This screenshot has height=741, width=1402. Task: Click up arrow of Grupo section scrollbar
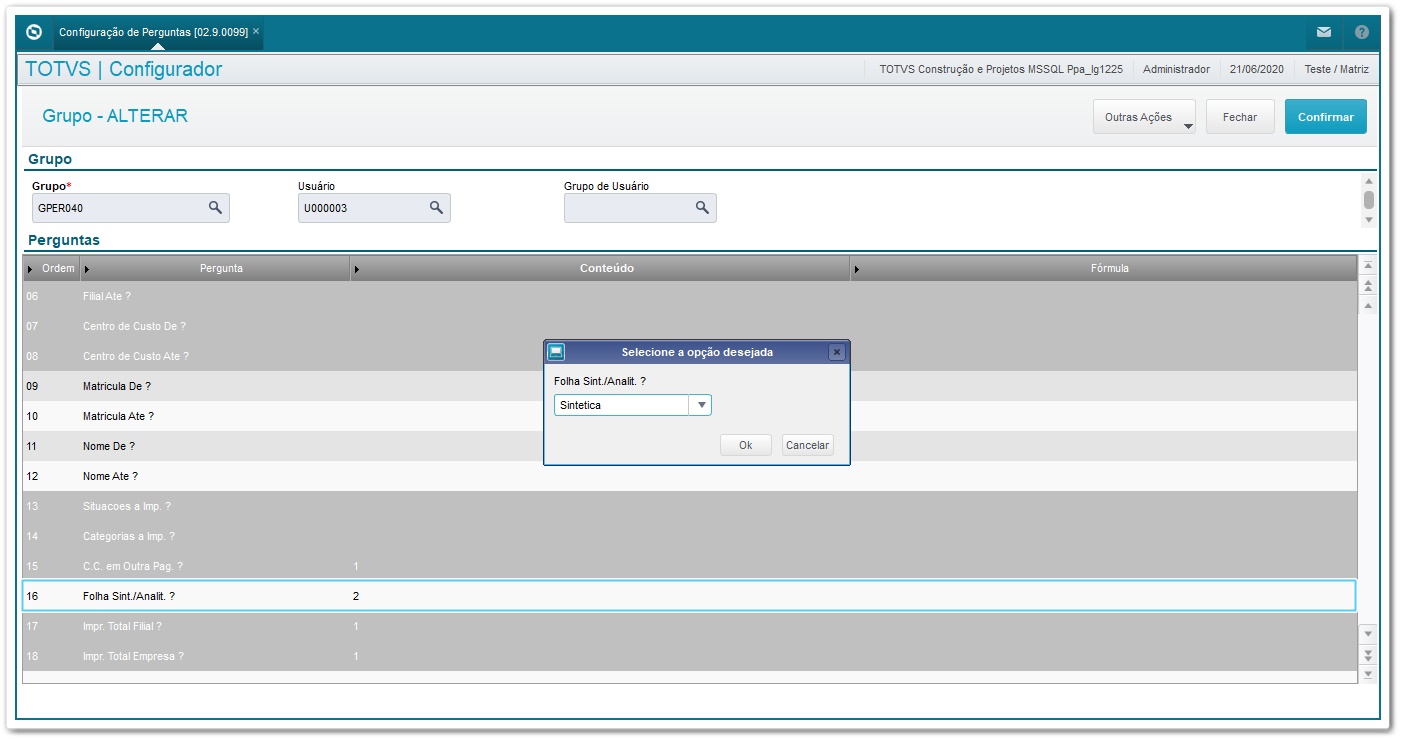pos(1369,181)
